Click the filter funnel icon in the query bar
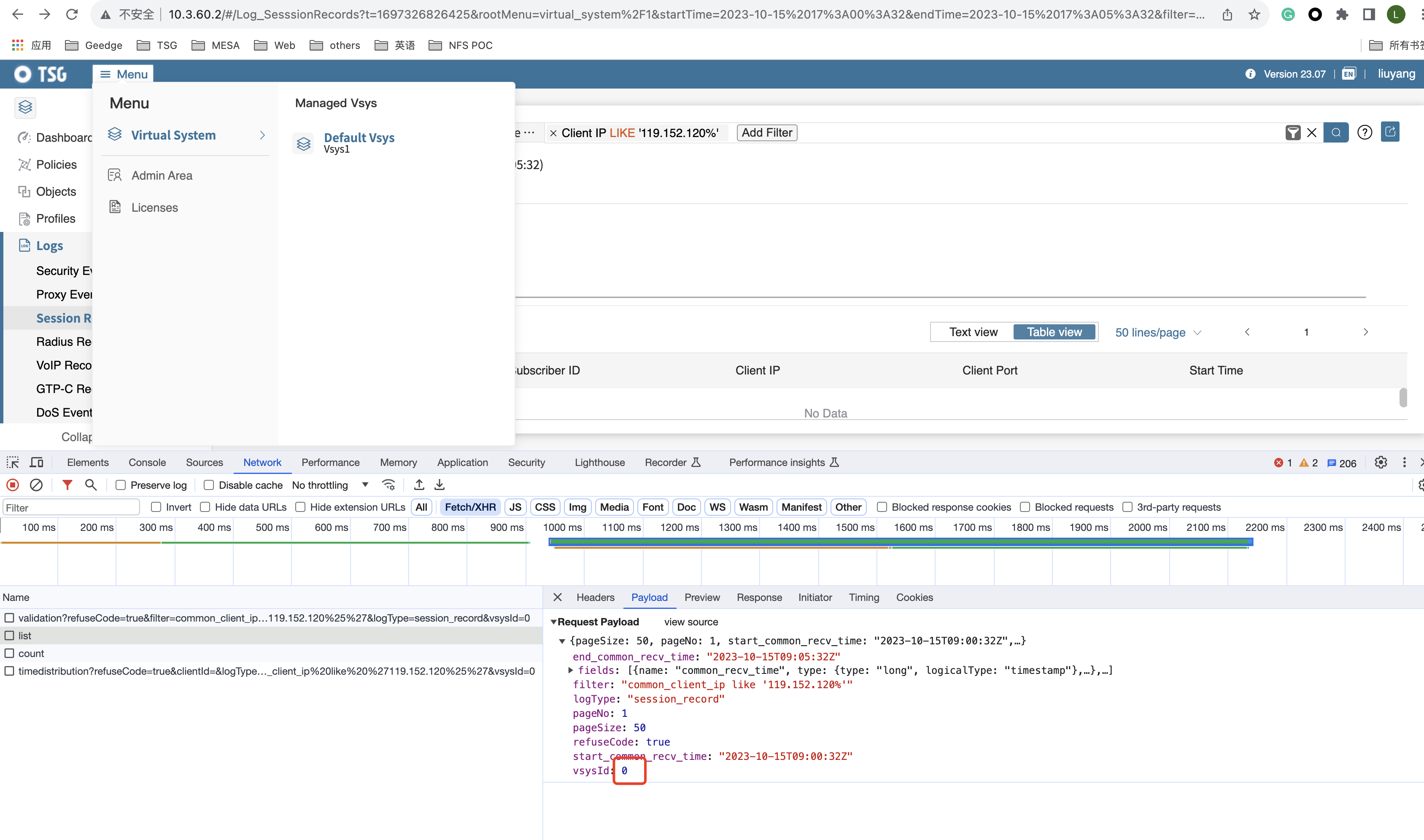Viewport: 1424px width, 840px height. (1293, 132)
